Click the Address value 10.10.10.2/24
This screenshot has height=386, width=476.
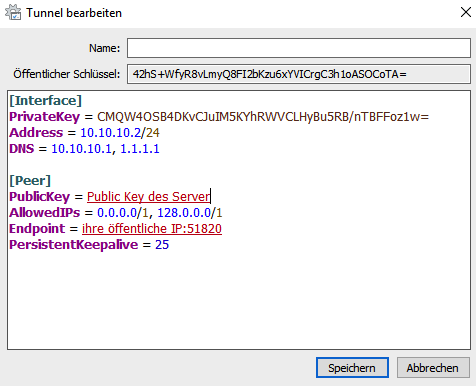pyautogui.click(x=120, y=133)
